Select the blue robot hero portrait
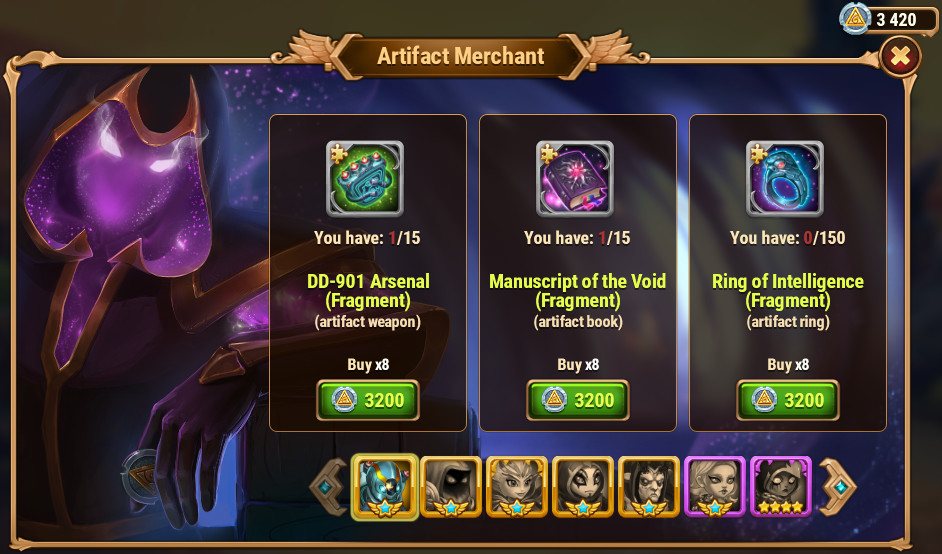942x554 pixels. click(x=384, y=487)
